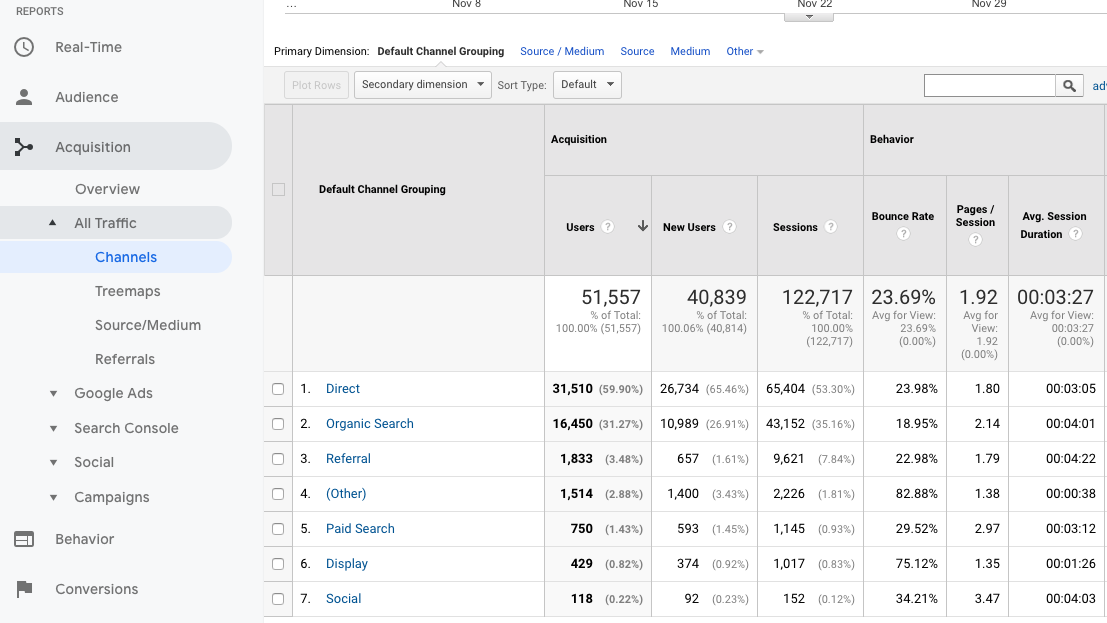Sort by the Sessions column header

795,227
